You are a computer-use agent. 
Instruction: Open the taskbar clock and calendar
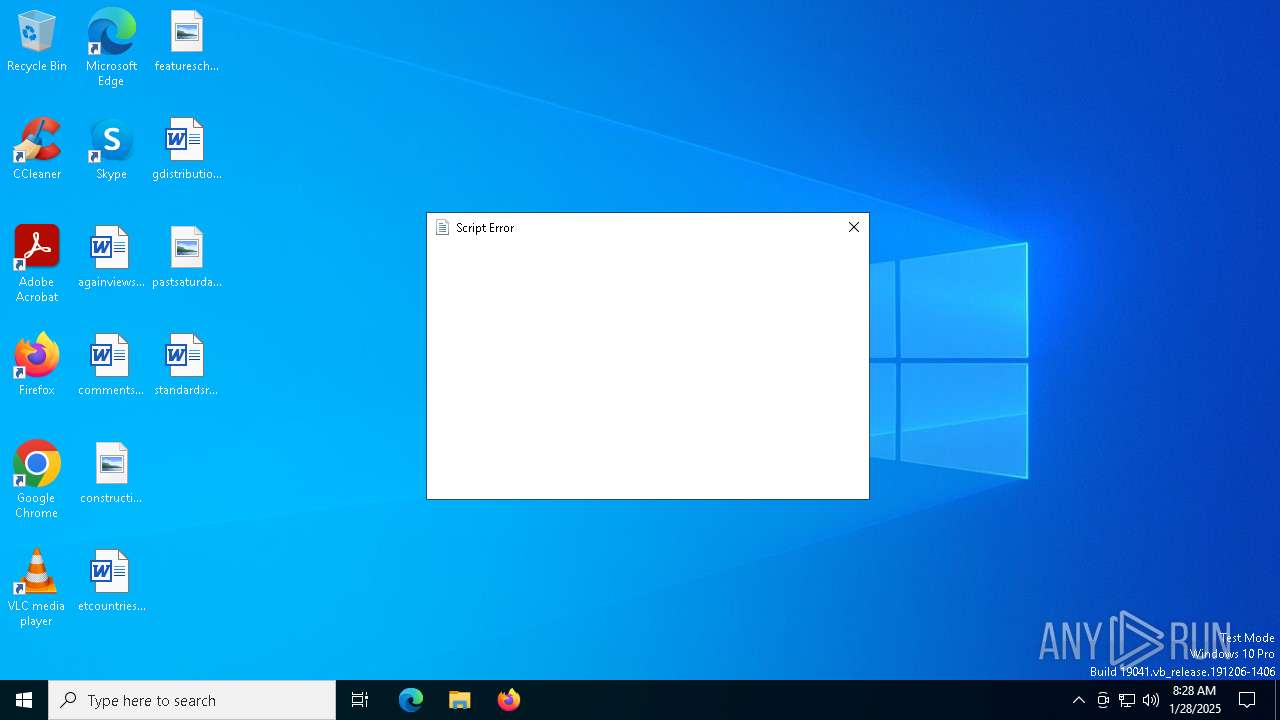pyautogui.click(x=1195, y=700)
